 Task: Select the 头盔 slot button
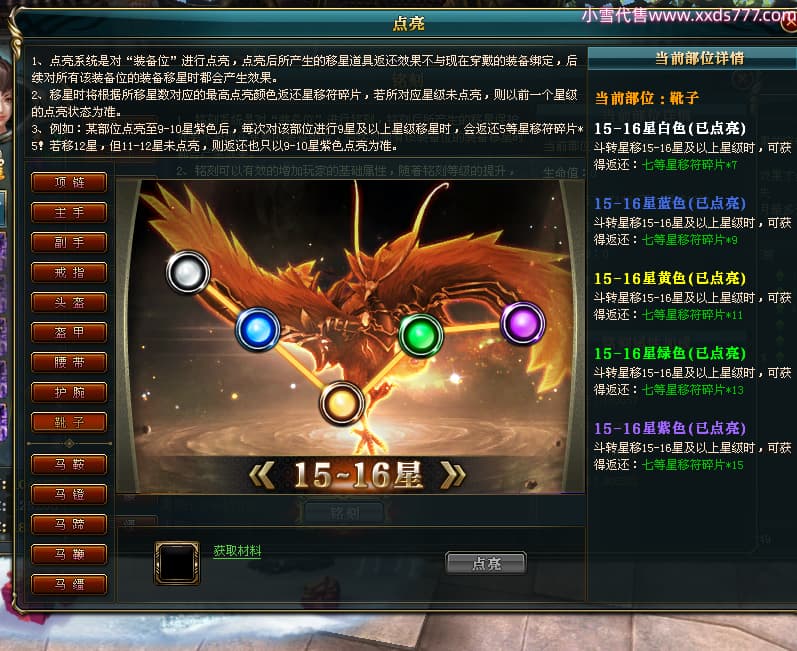tap(69, 302)
